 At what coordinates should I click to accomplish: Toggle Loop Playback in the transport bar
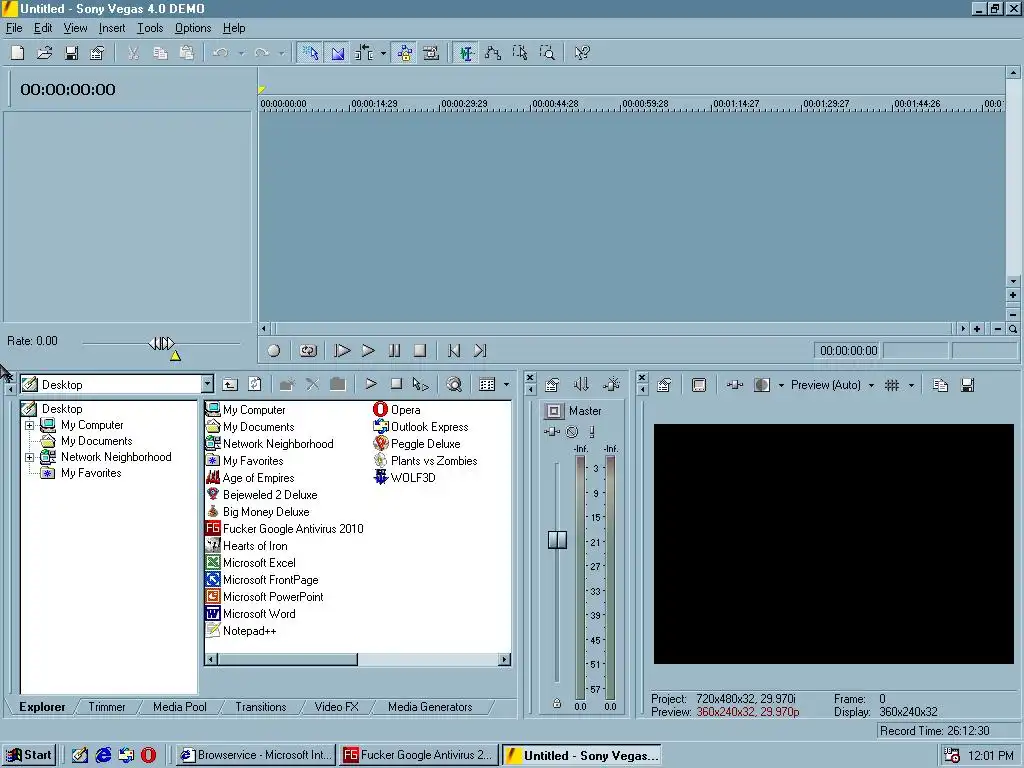coord(308,351)
